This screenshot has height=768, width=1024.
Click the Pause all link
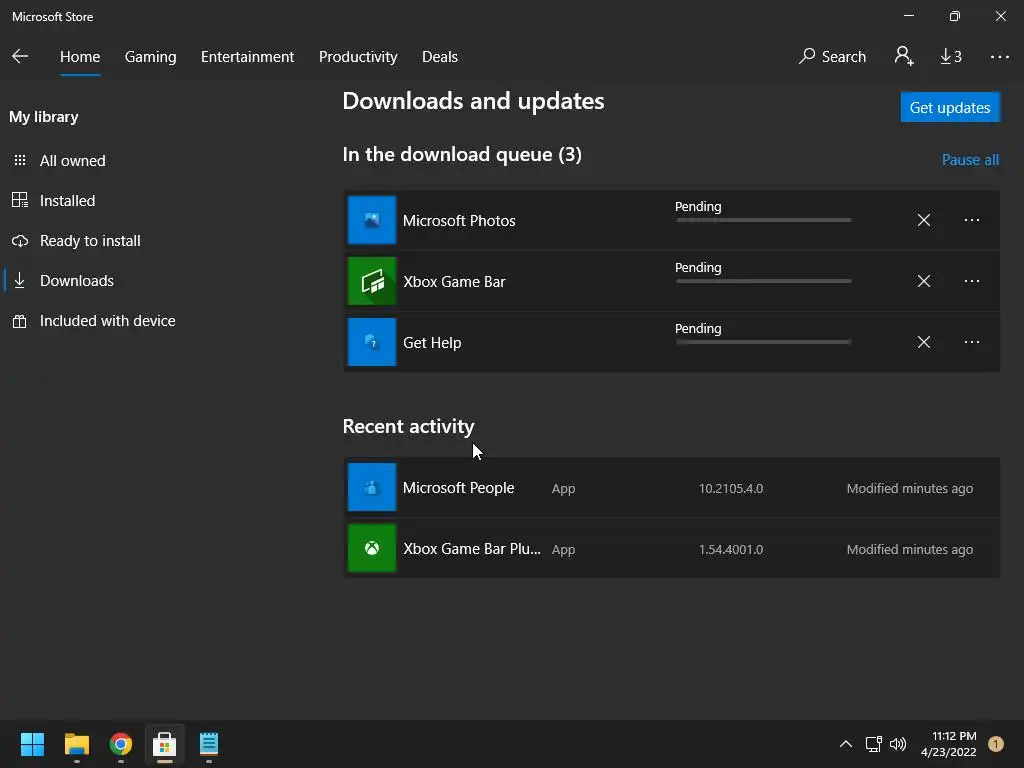click(x=970, y=160)
